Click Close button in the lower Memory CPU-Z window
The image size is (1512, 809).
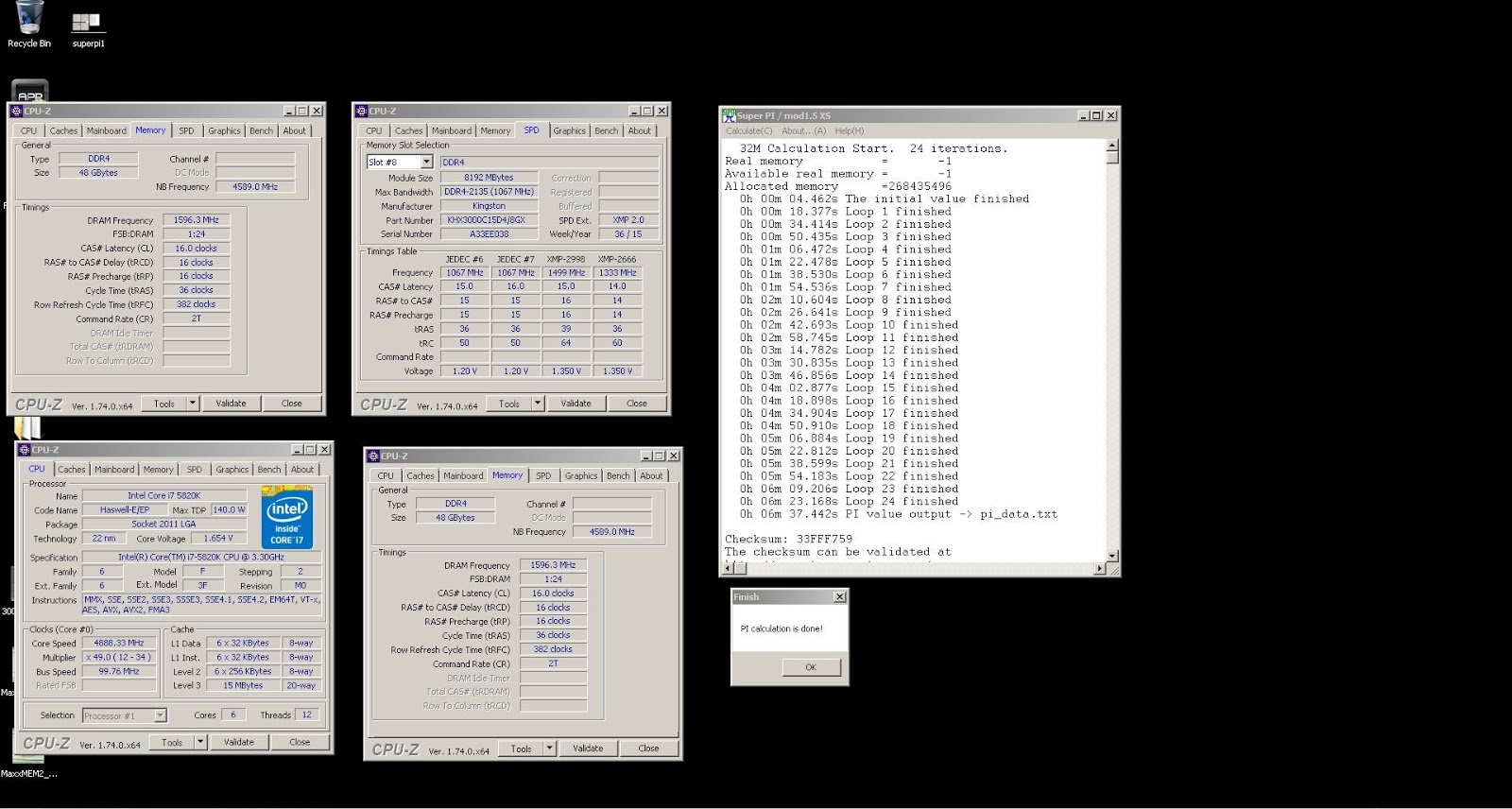click(x=648, y=749)
